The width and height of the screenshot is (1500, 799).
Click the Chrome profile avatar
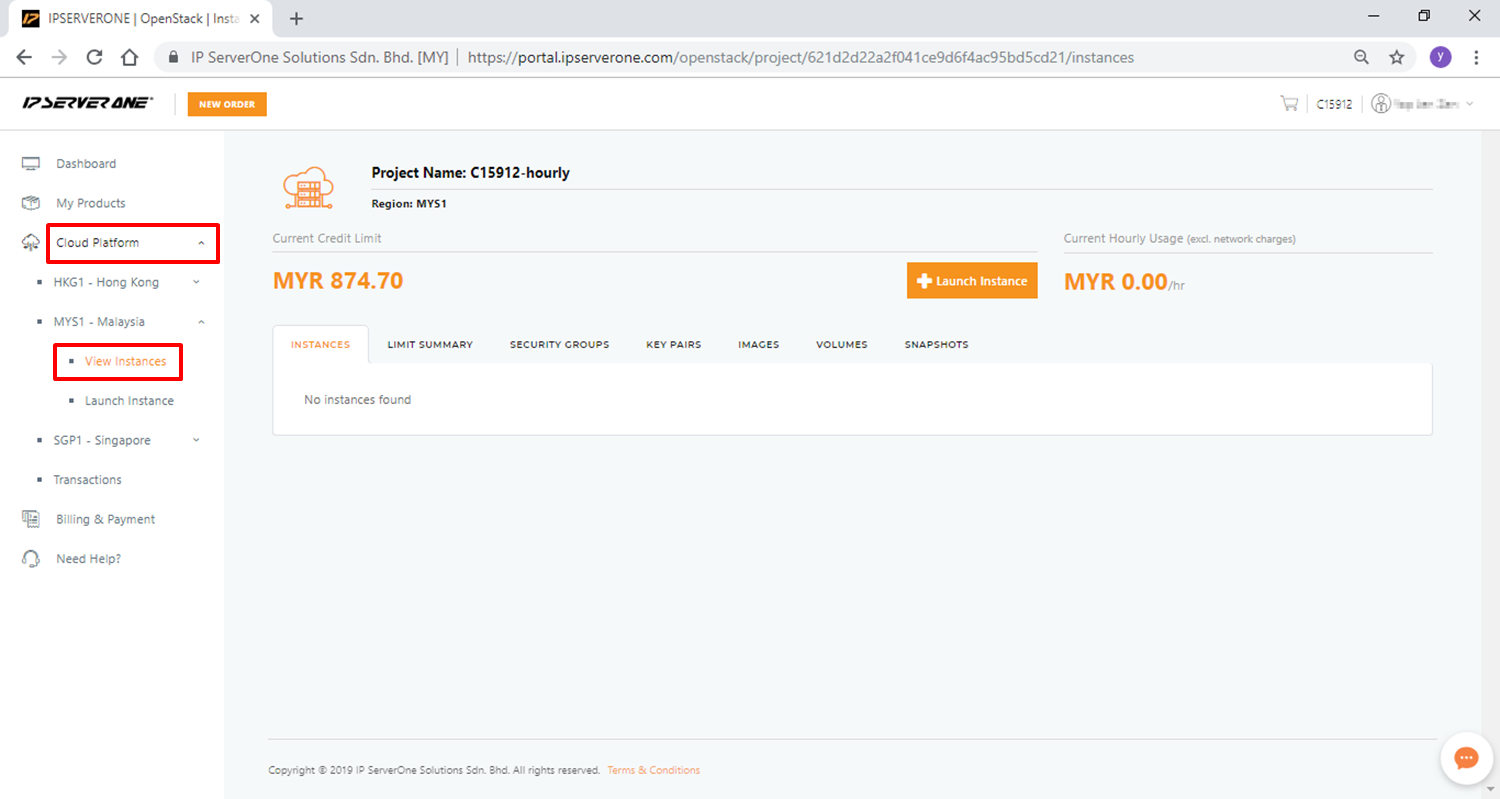click(1440, 57)
